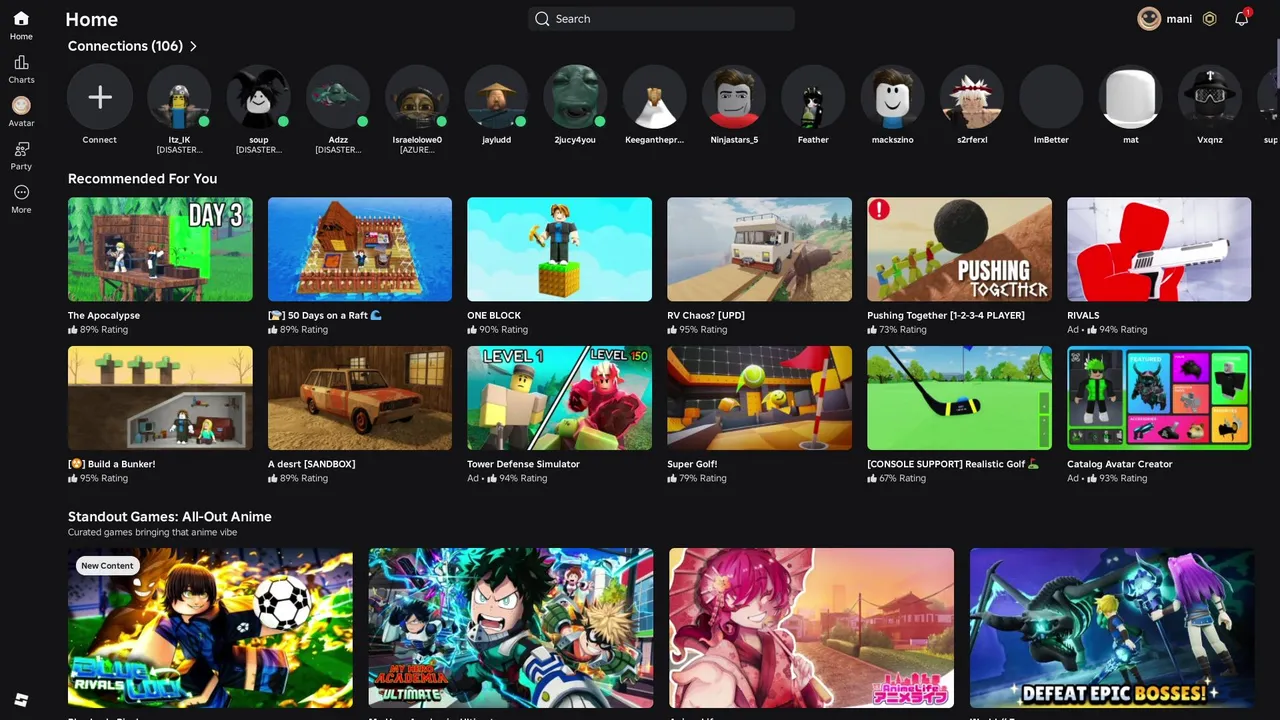The height and width of the screenshot is (720, 1280).
Task: Click the Search input field
Action: coord(661,19)
